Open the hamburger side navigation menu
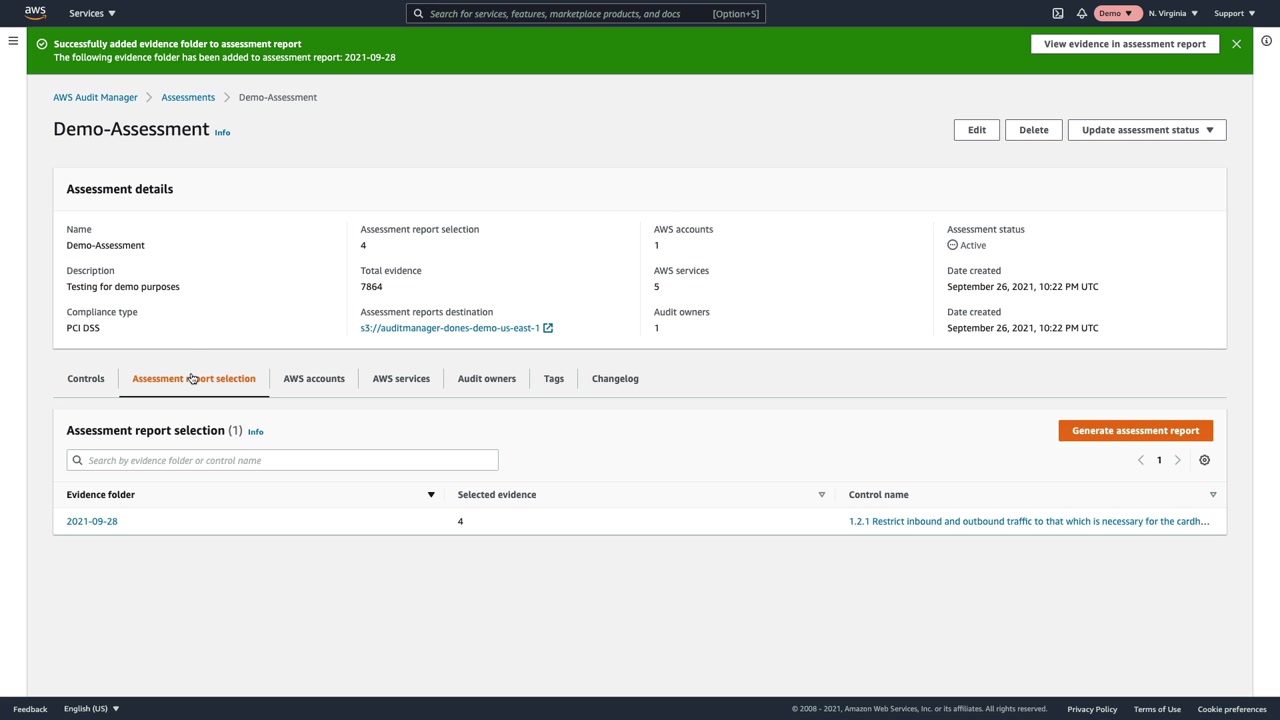This screenshot has width=1280, height=720. pos(13,41)
